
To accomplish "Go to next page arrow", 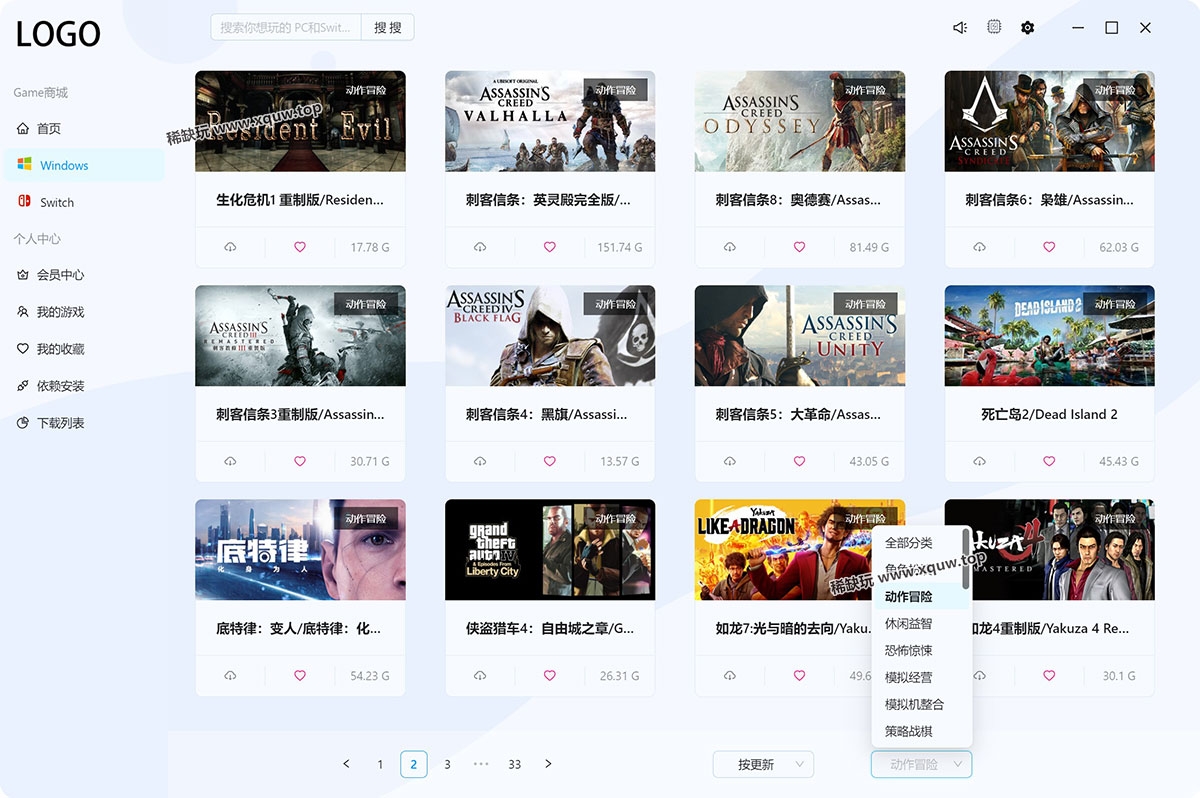I will (548, 764).
